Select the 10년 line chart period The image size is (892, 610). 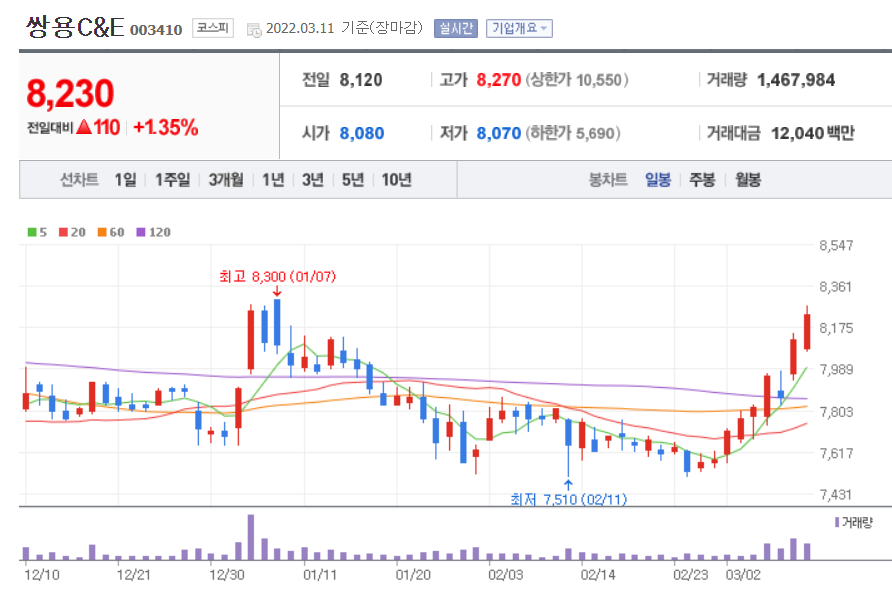[x=397, y=180]
